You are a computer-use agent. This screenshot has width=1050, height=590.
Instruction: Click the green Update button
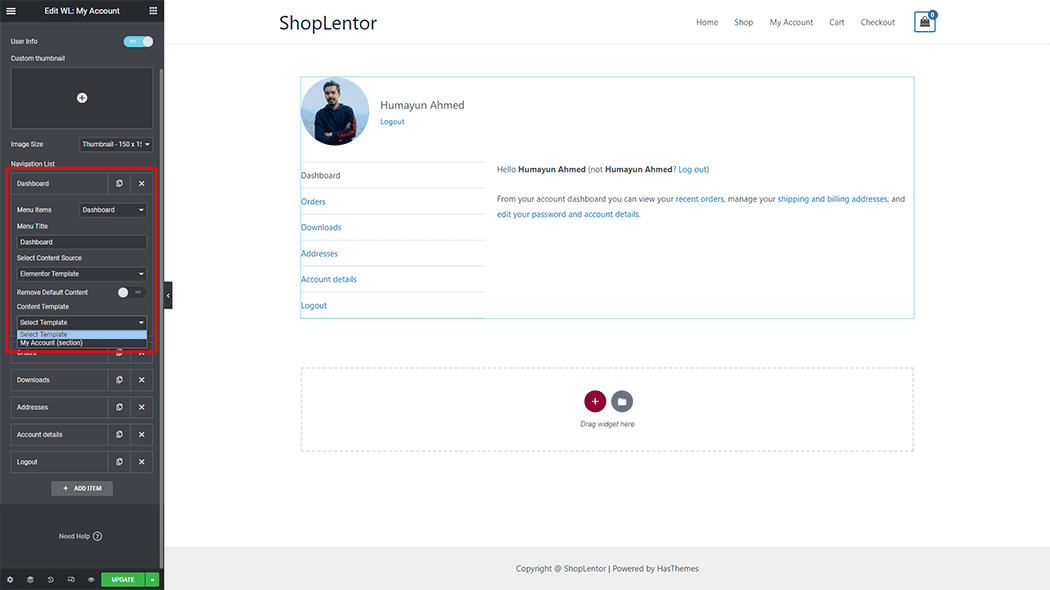(x=123, y=579)
